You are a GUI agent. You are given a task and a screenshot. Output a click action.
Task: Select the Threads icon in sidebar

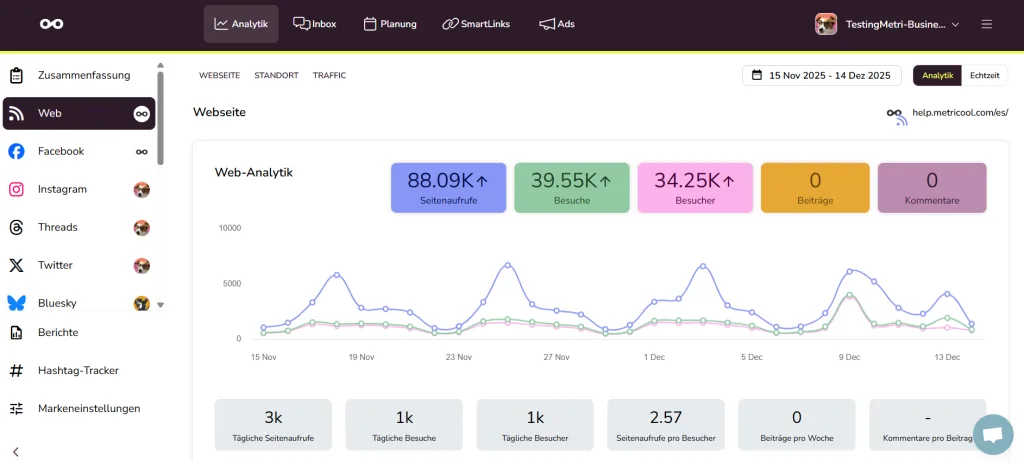point(16,227)
